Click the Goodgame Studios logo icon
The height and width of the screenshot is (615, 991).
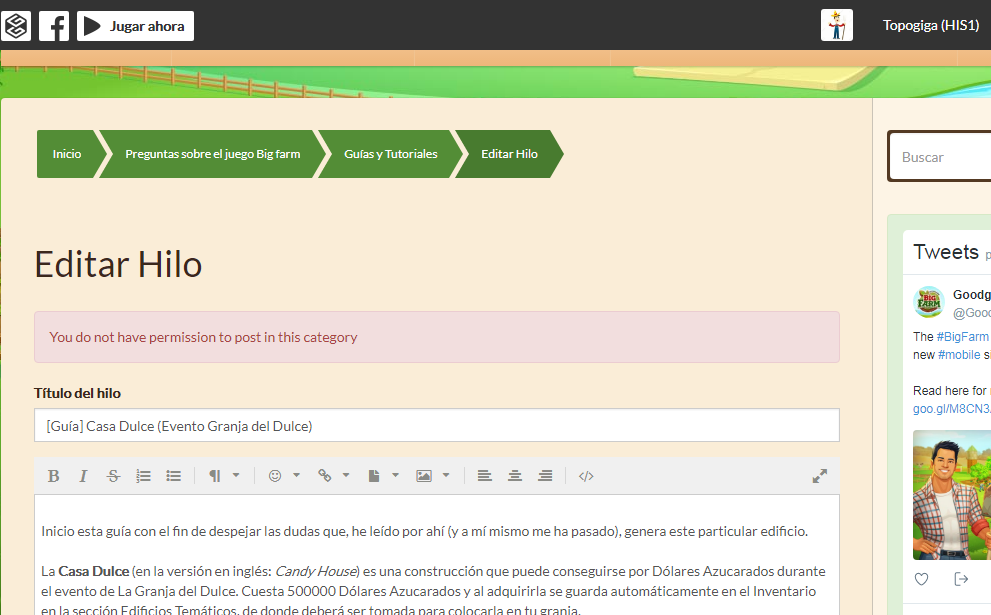(16, 26)
